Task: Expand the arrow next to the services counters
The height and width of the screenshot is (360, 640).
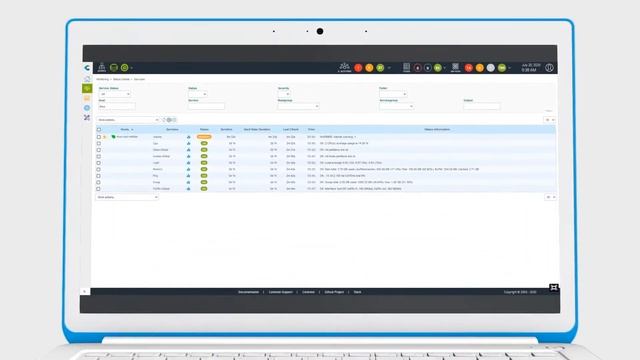Action: [510, 68]
